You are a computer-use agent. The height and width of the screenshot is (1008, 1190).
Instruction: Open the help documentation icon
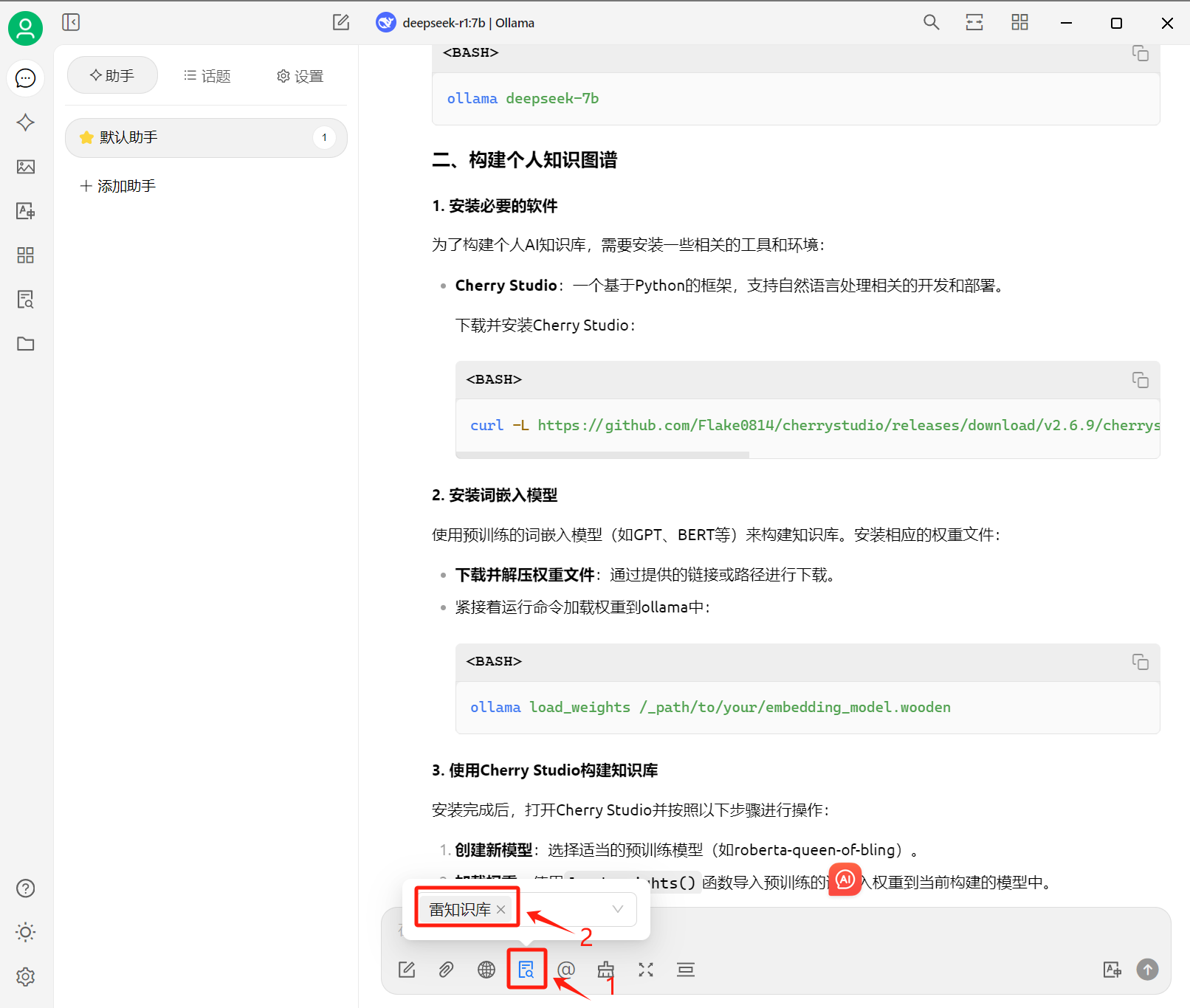26,888
